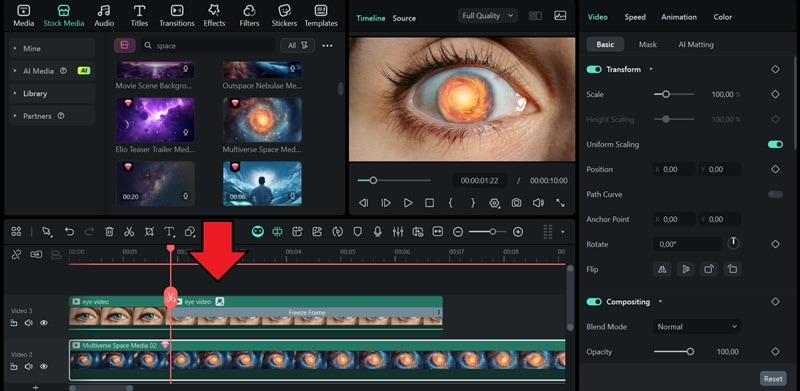This screenshot has height=391, width=800.
Task: Click the split scissors icon in toolbar
Action: (x=129, y=232)
